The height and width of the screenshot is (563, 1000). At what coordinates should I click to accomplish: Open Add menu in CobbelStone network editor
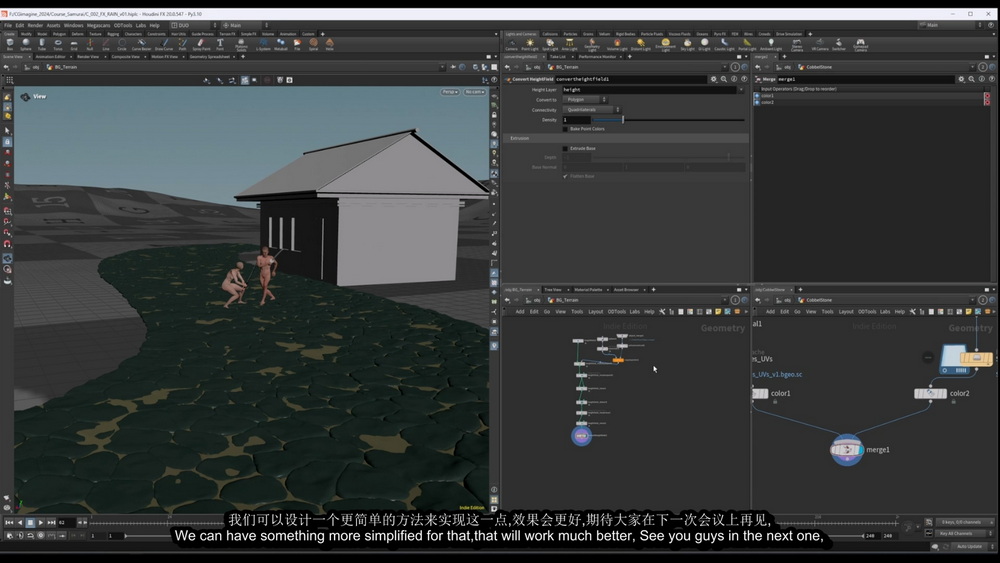click(770, 312)
